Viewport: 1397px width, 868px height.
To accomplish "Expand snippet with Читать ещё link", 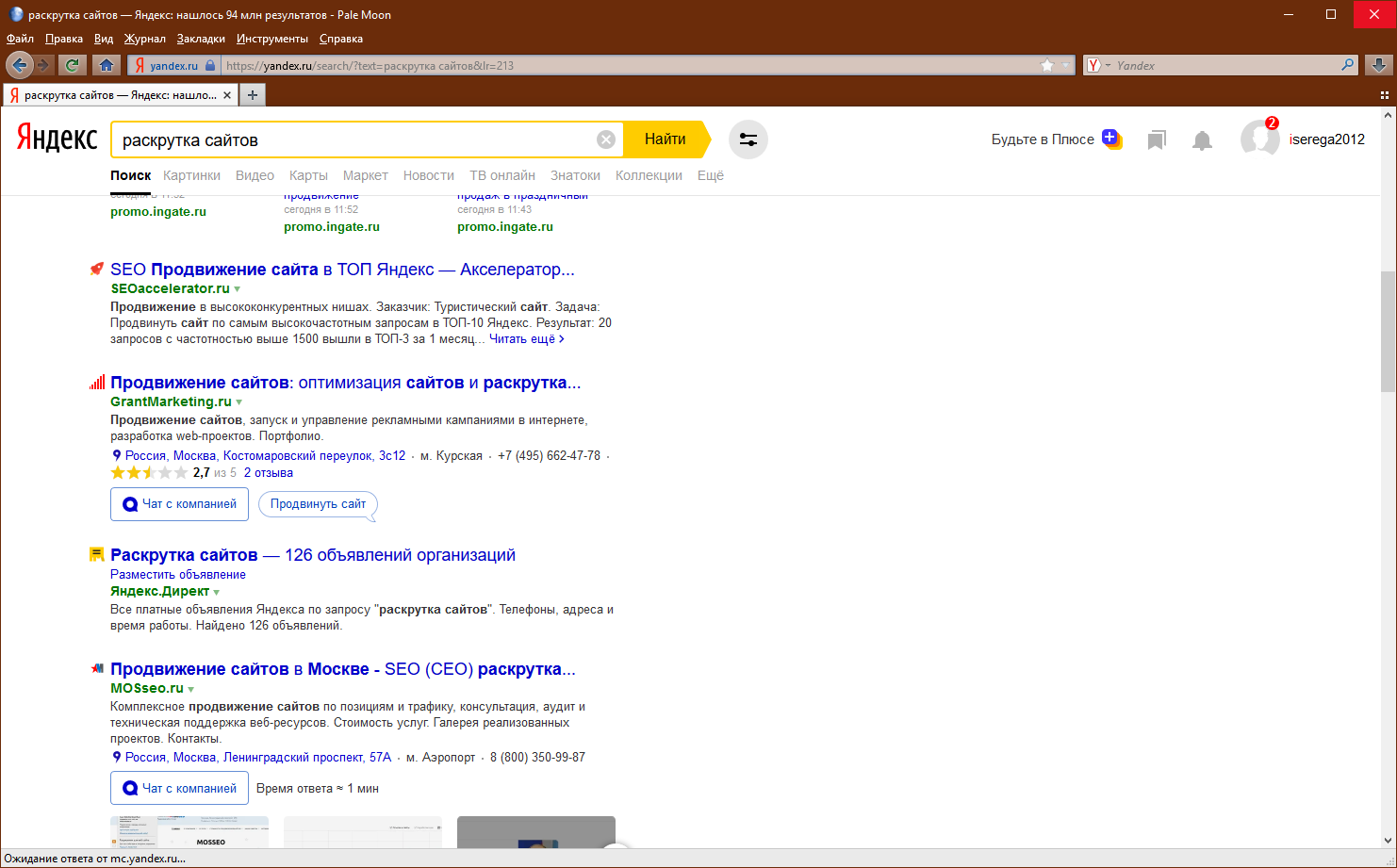I will coord(527,339).
